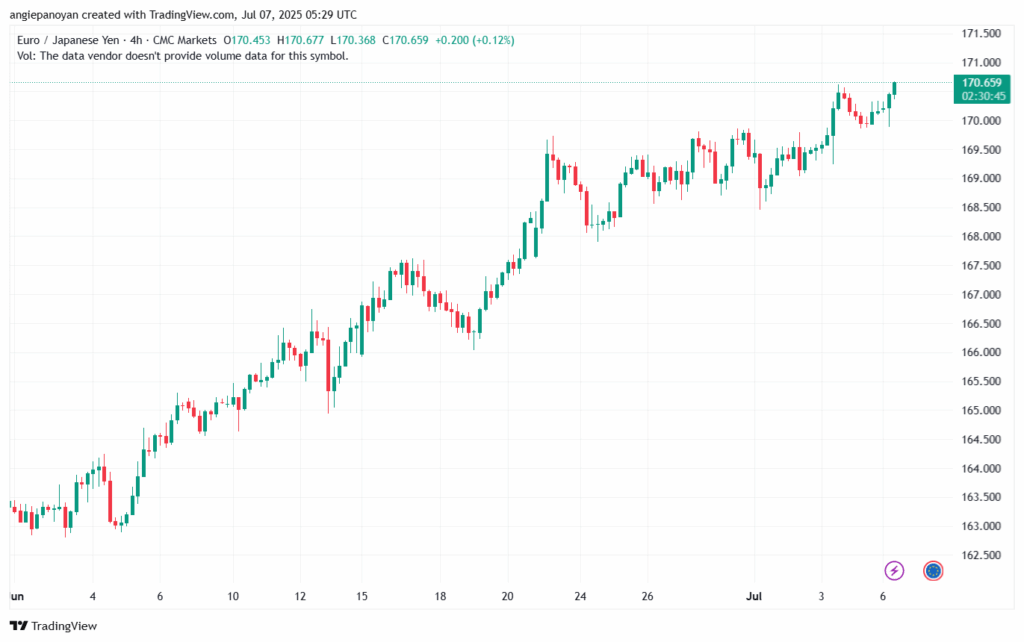1024x642 pixels.
Task: Click the high value H170.677
Action: pos(300,40)
